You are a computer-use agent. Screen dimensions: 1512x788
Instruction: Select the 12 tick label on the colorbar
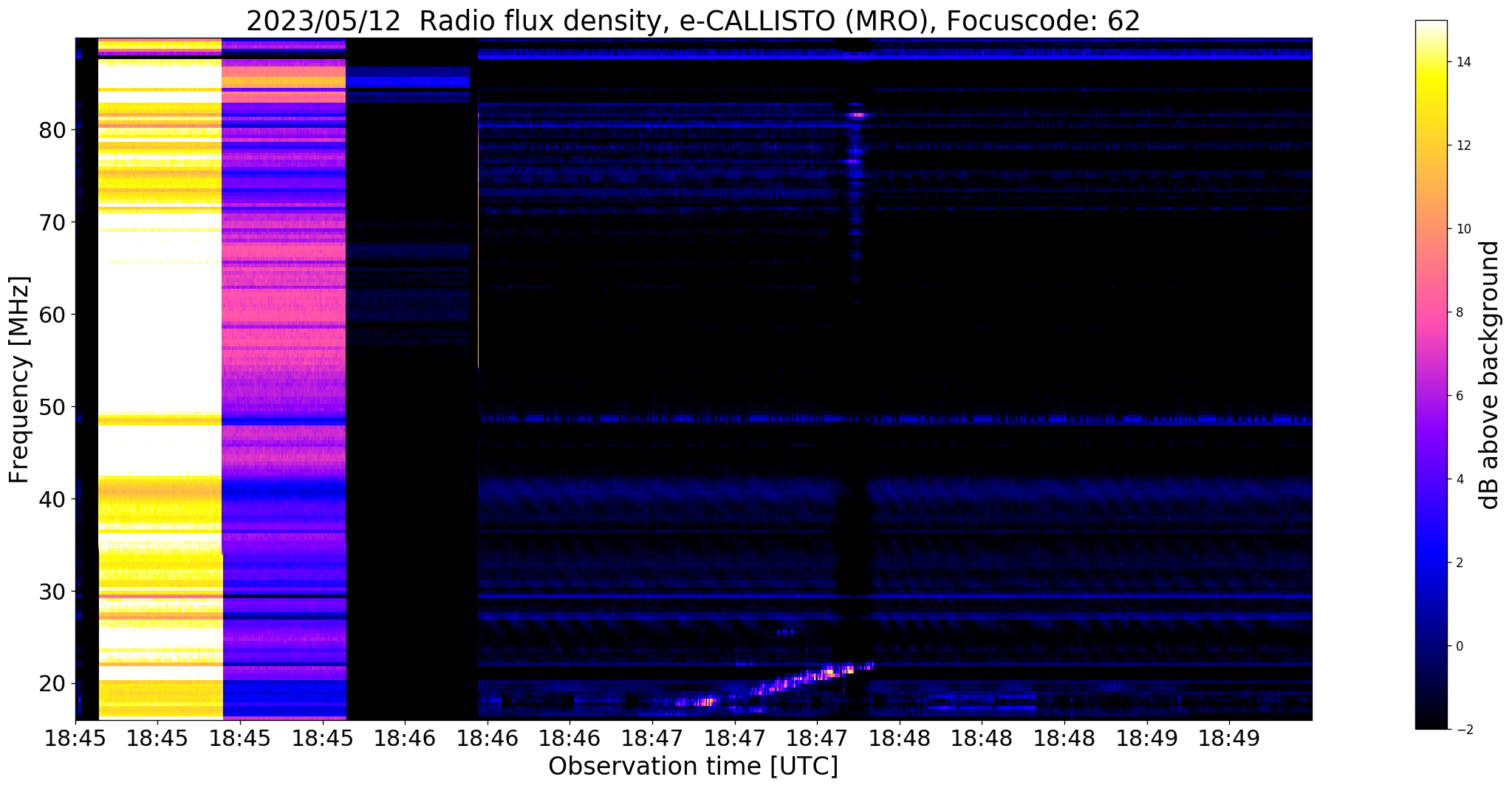point(1463,145)
